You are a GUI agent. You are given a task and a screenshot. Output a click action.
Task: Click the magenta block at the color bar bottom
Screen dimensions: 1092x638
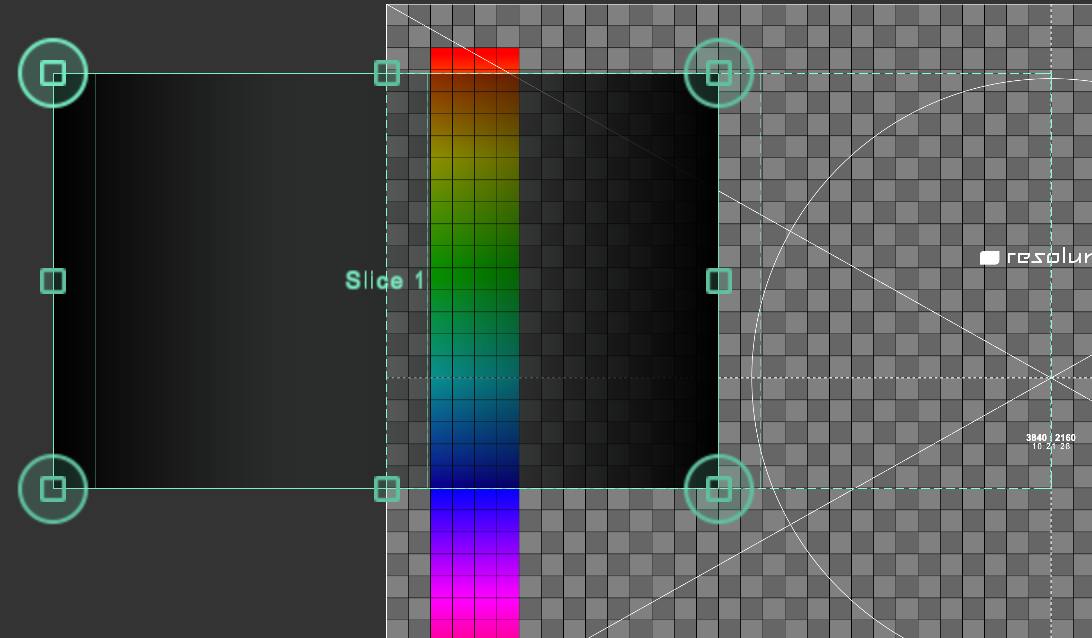coord(475,615)
